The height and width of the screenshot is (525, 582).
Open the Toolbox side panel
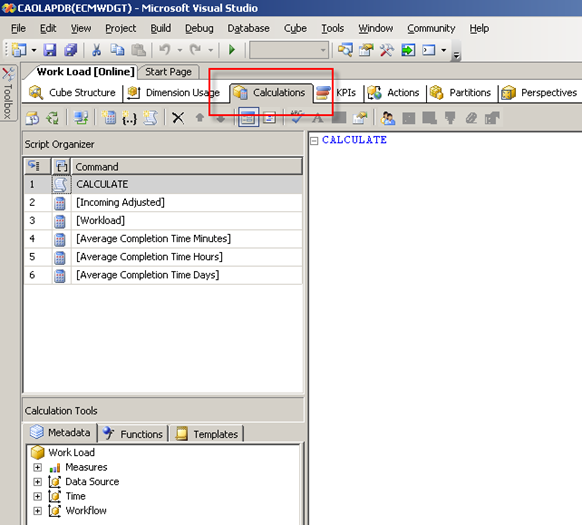coord(8,93)
